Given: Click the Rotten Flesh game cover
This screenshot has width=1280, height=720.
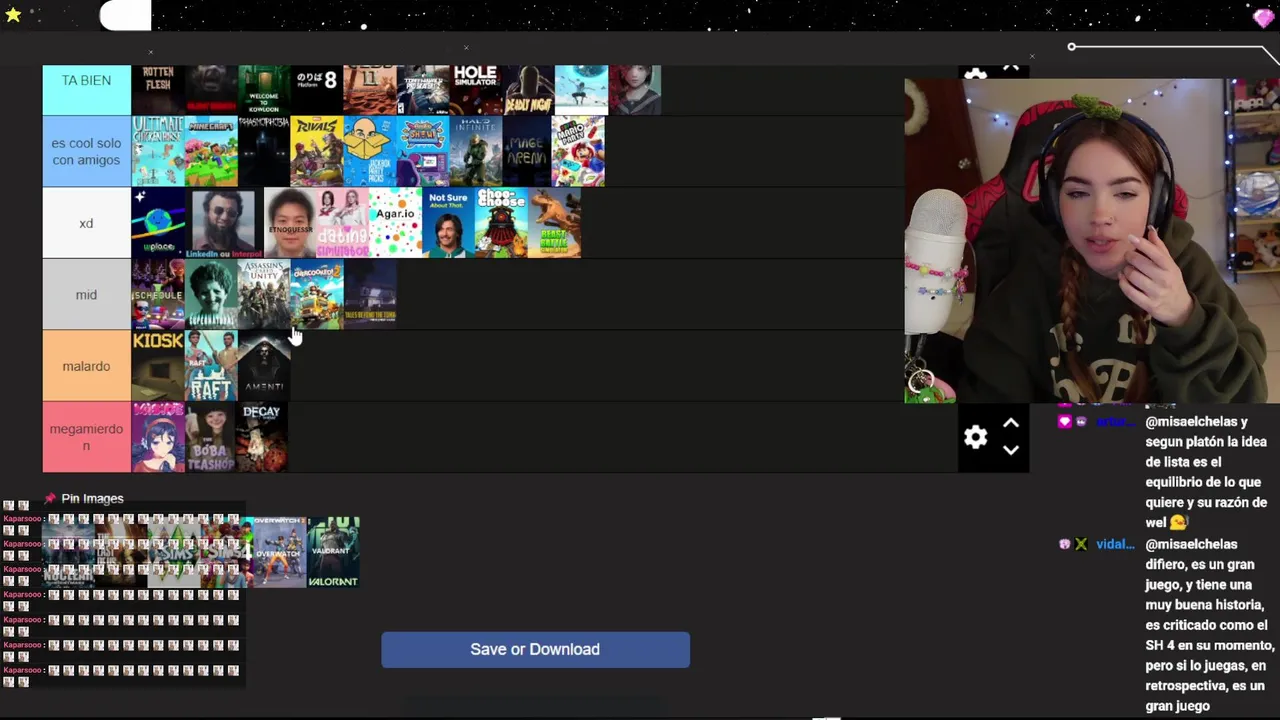Looking at the screenshot, I should (158, 90).
